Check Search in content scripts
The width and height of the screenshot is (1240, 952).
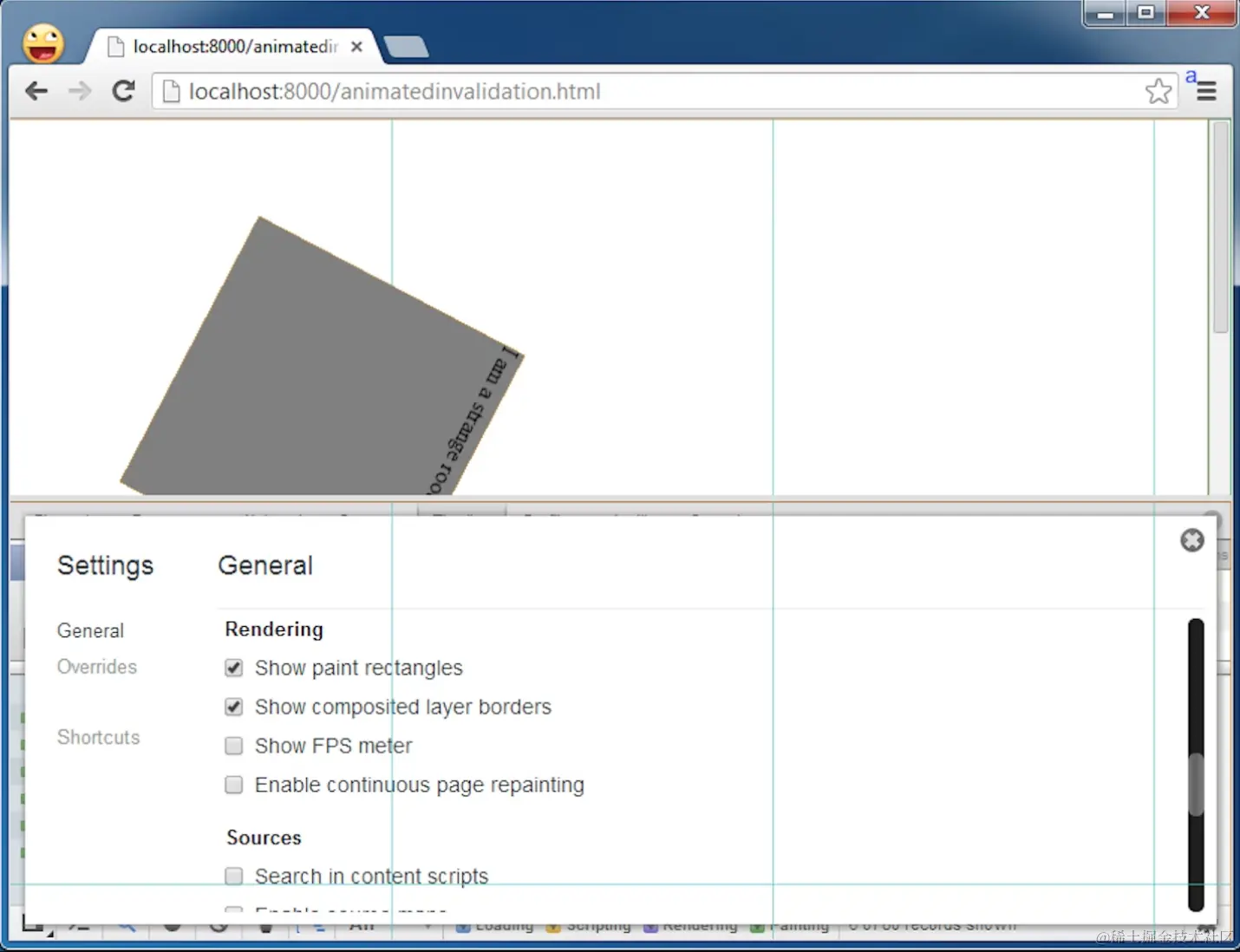point(233,876)
